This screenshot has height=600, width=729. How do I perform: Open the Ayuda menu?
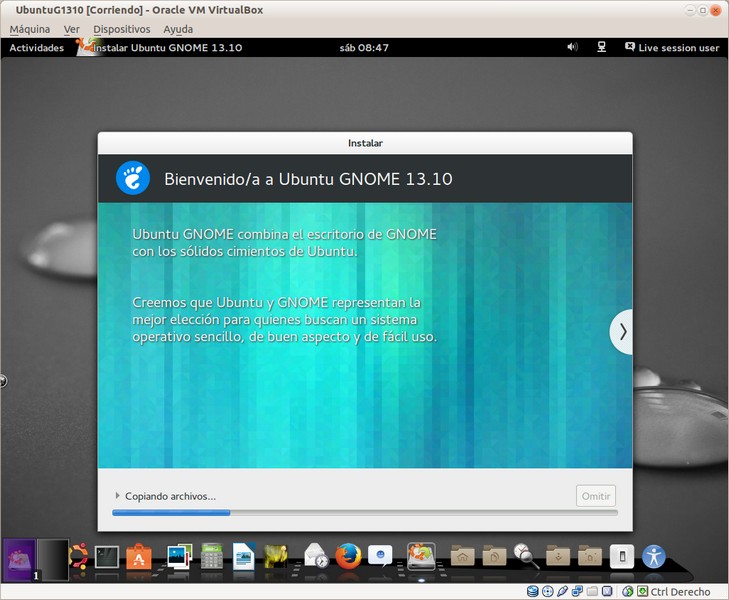(178, 29)
